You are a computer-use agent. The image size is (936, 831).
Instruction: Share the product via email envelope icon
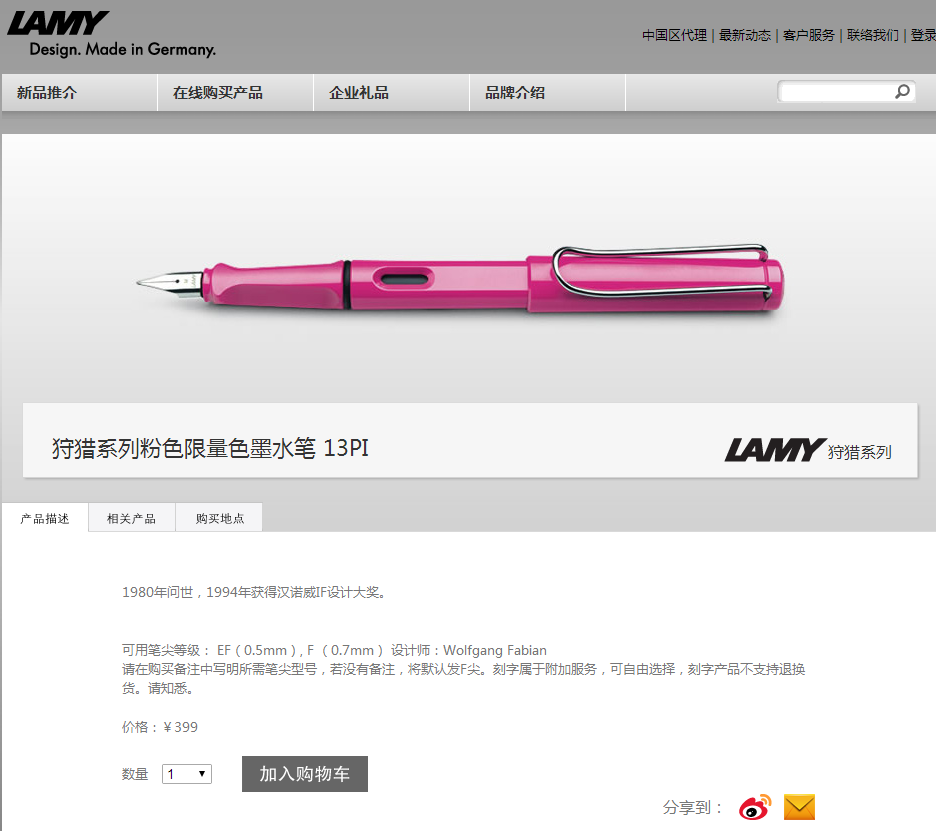(799, 807)
